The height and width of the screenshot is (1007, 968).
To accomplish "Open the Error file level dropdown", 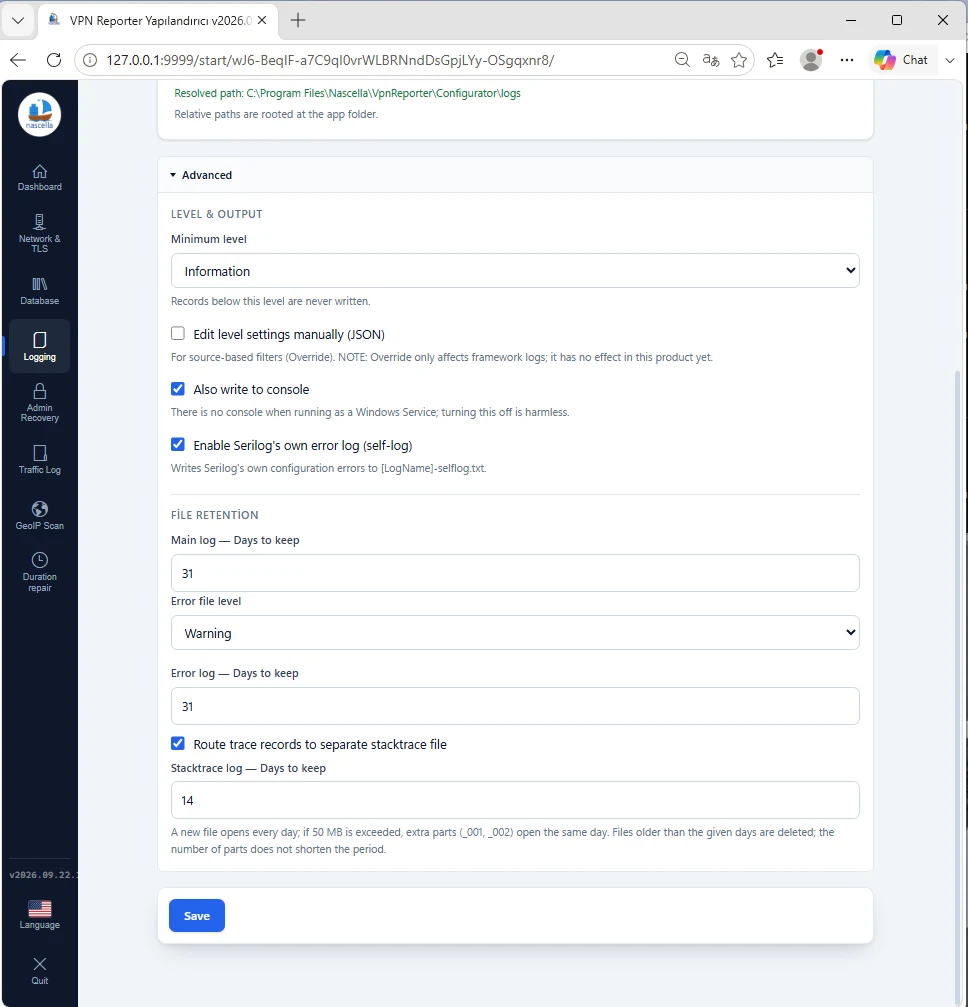I will 515,633.
